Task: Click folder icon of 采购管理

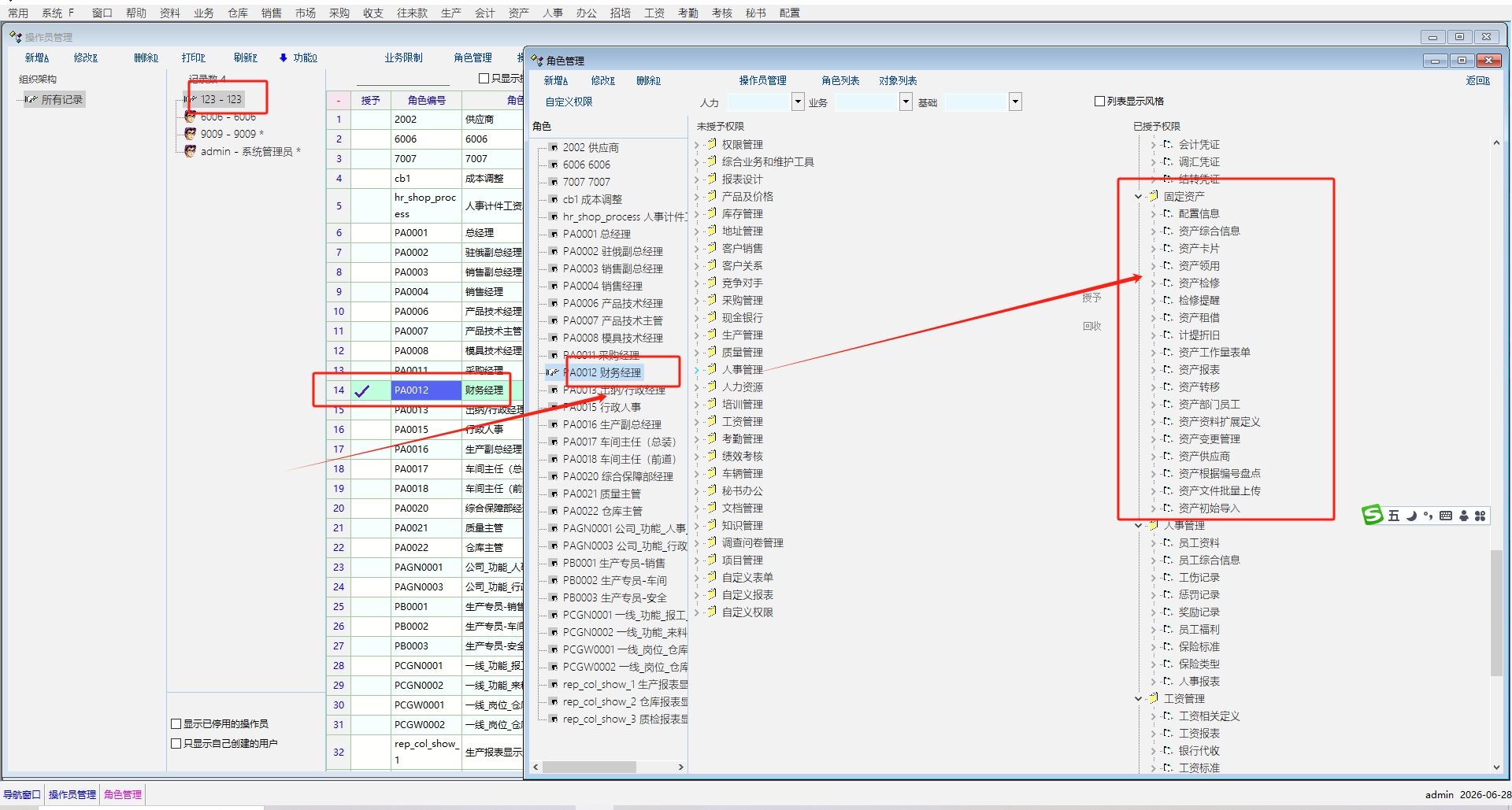Action: point(711,300)
